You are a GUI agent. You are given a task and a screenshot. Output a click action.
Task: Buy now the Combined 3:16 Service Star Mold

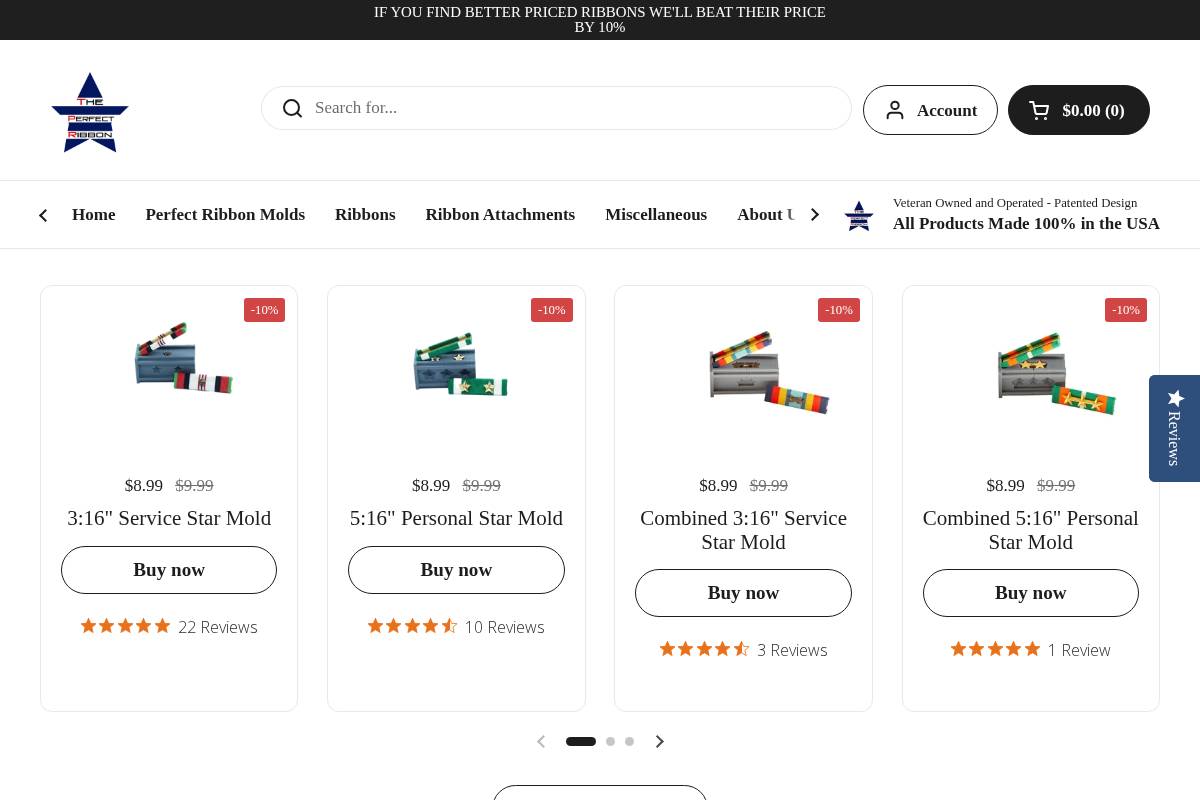tap(743, 592)
